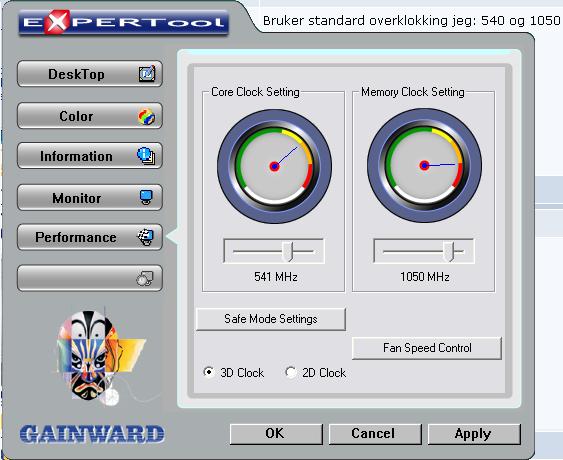Click the Performance checkered flag icon
Viewport: 563px width, 460px height.
point(145,237)
